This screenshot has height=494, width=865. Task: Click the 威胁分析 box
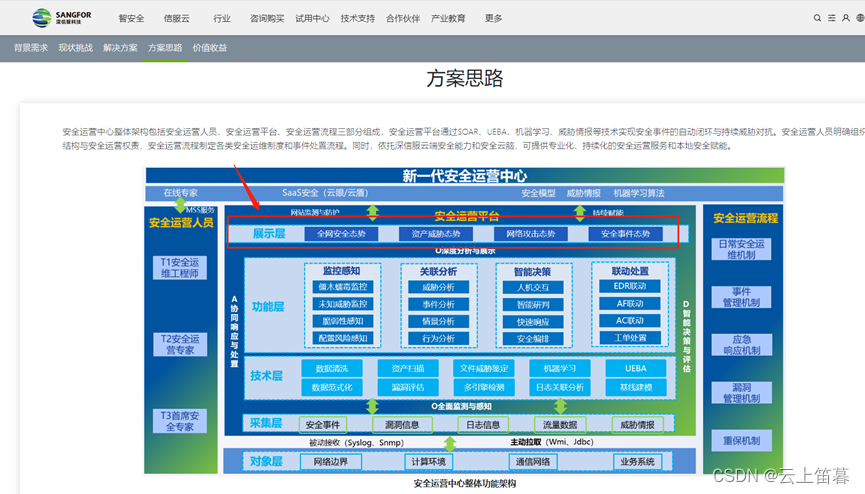[439, 287]
